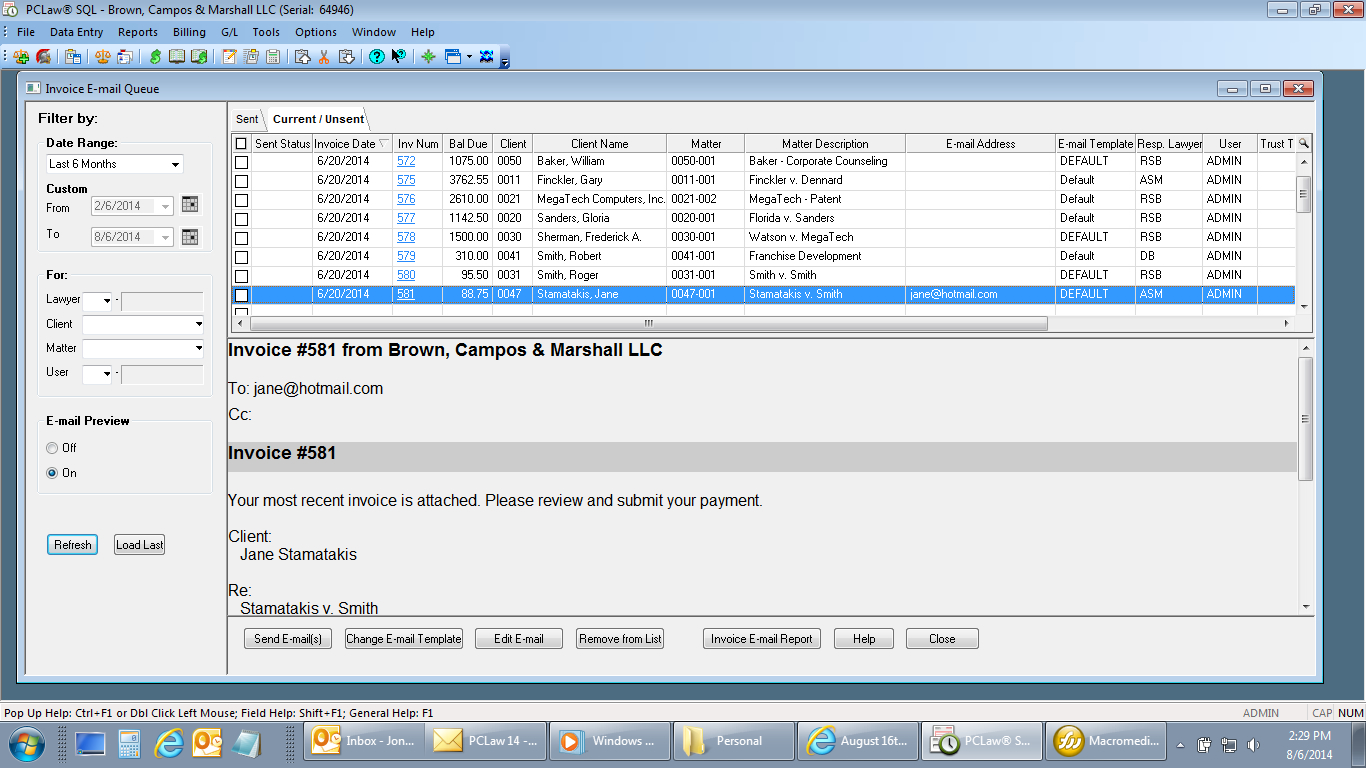1366x768 pixels.
Task: Click the plain orange scales toolbar icon
Action: 101,57
